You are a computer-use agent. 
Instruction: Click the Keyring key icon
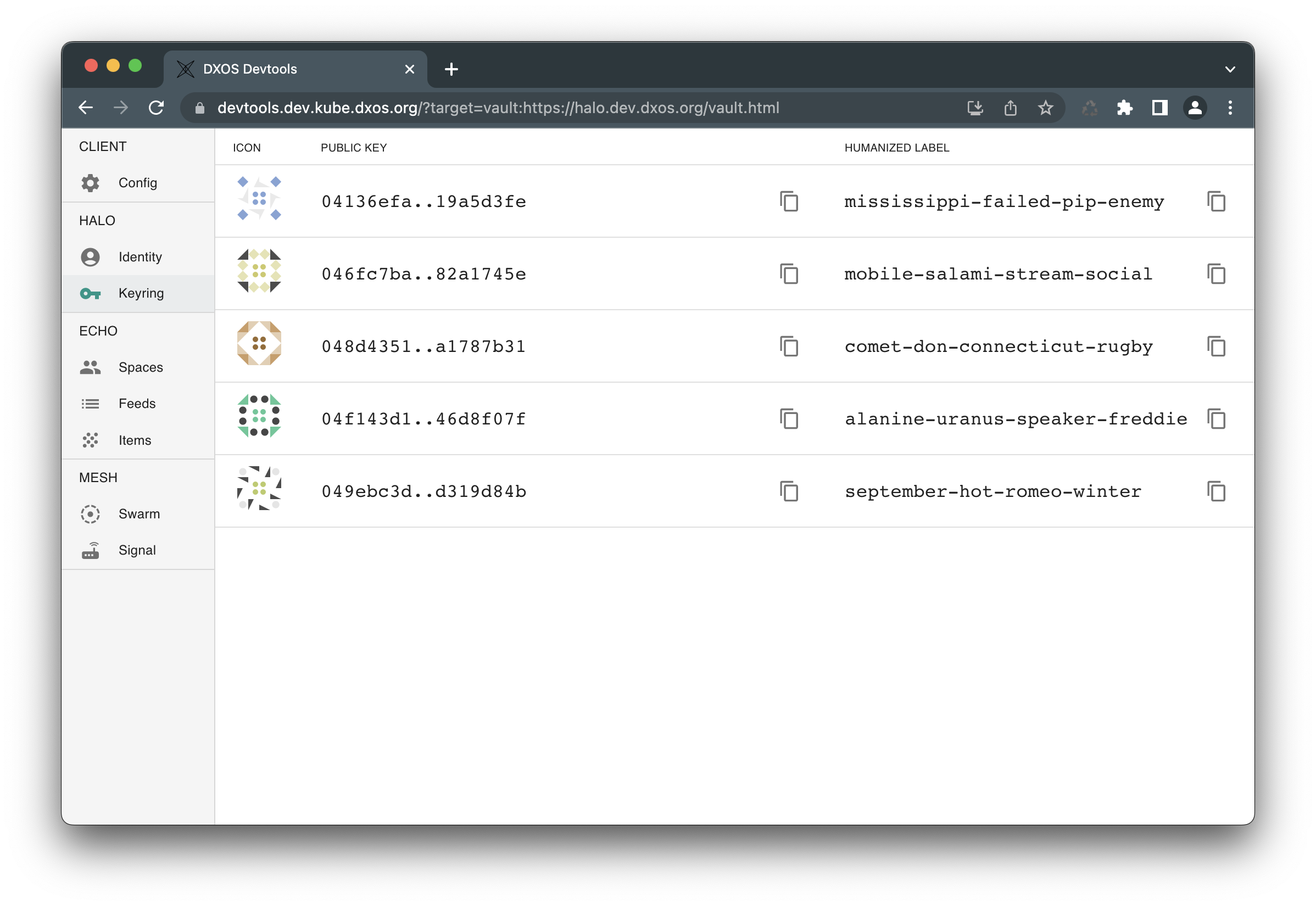point(91,293)
